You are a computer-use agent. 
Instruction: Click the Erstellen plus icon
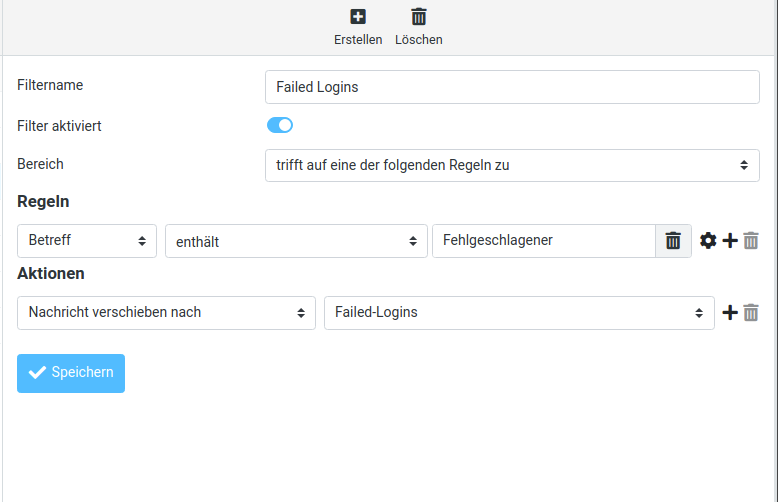[x=358, y=16]
